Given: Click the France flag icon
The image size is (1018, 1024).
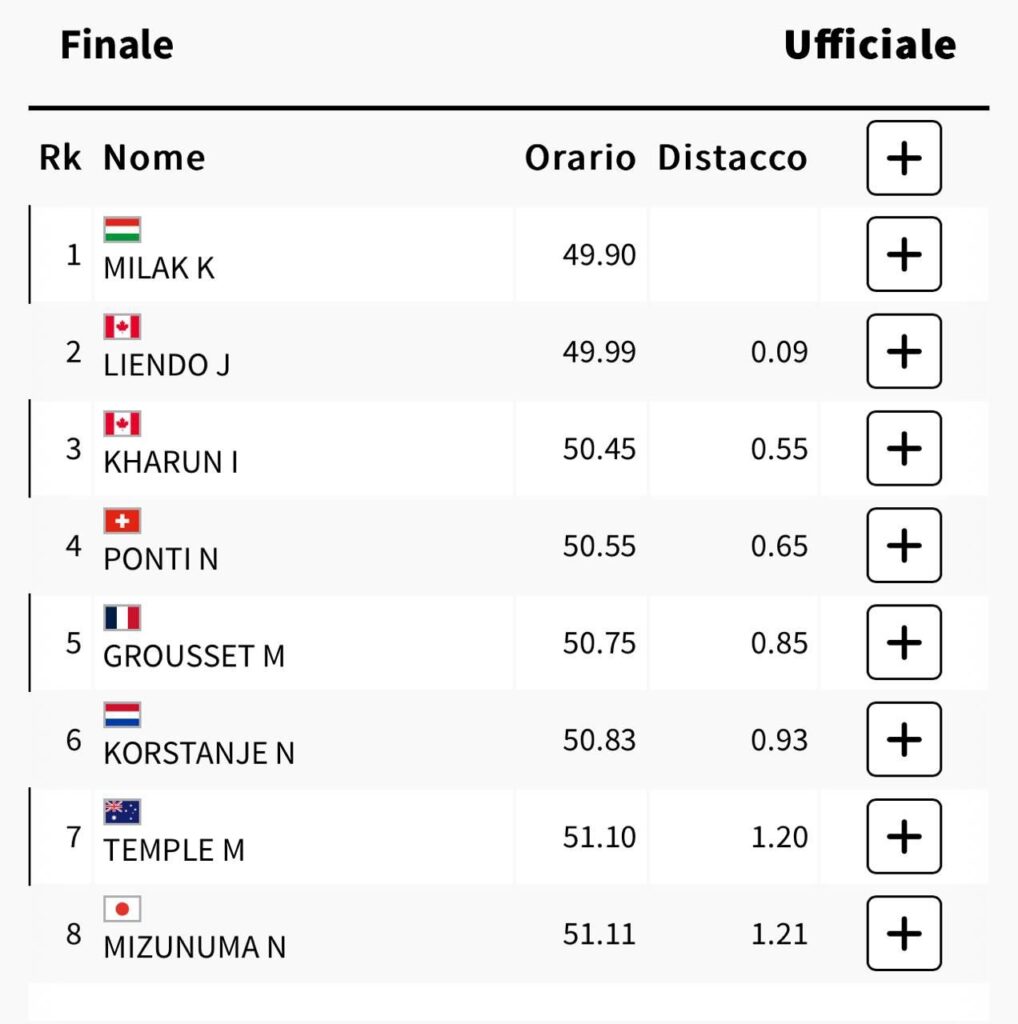Looking at the screenshot, I should click(122, 618).
